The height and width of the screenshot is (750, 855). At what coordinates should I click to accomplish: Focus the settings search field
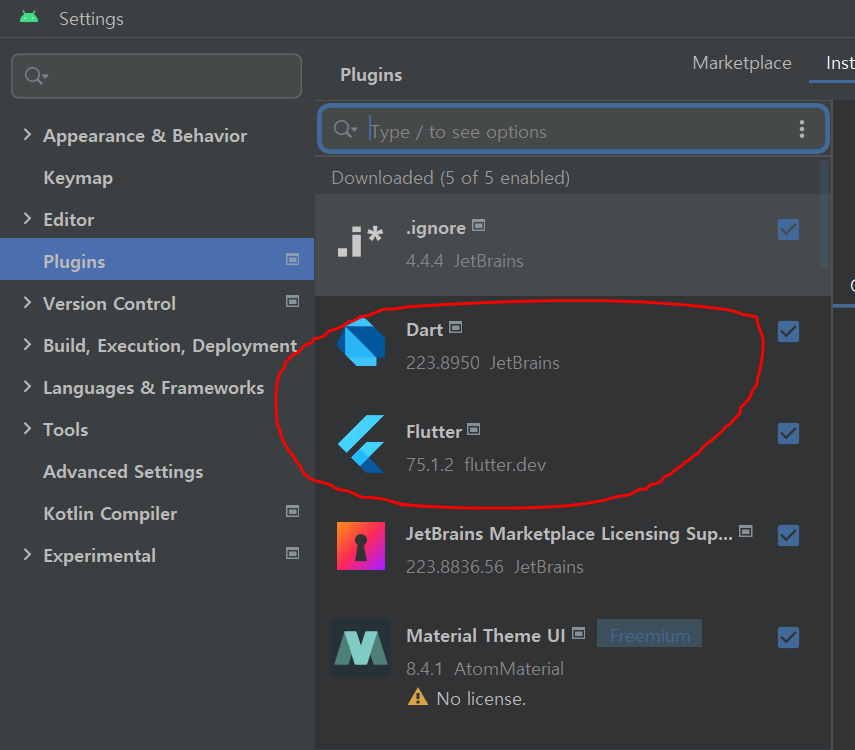pos(156,76)
